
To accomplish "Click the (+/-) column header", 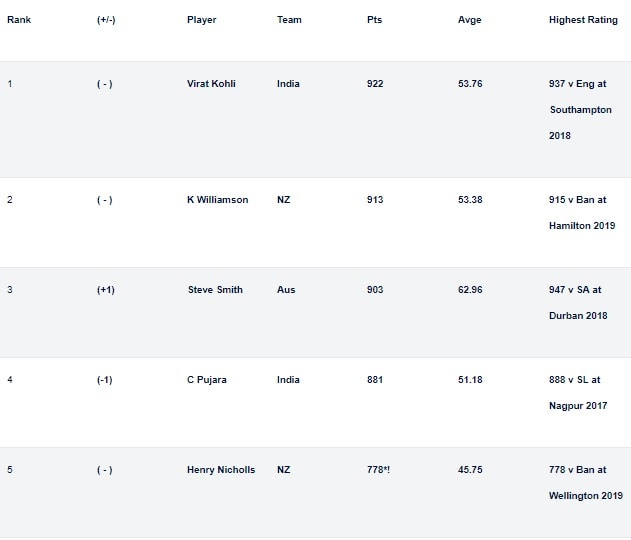I will 105,20.
